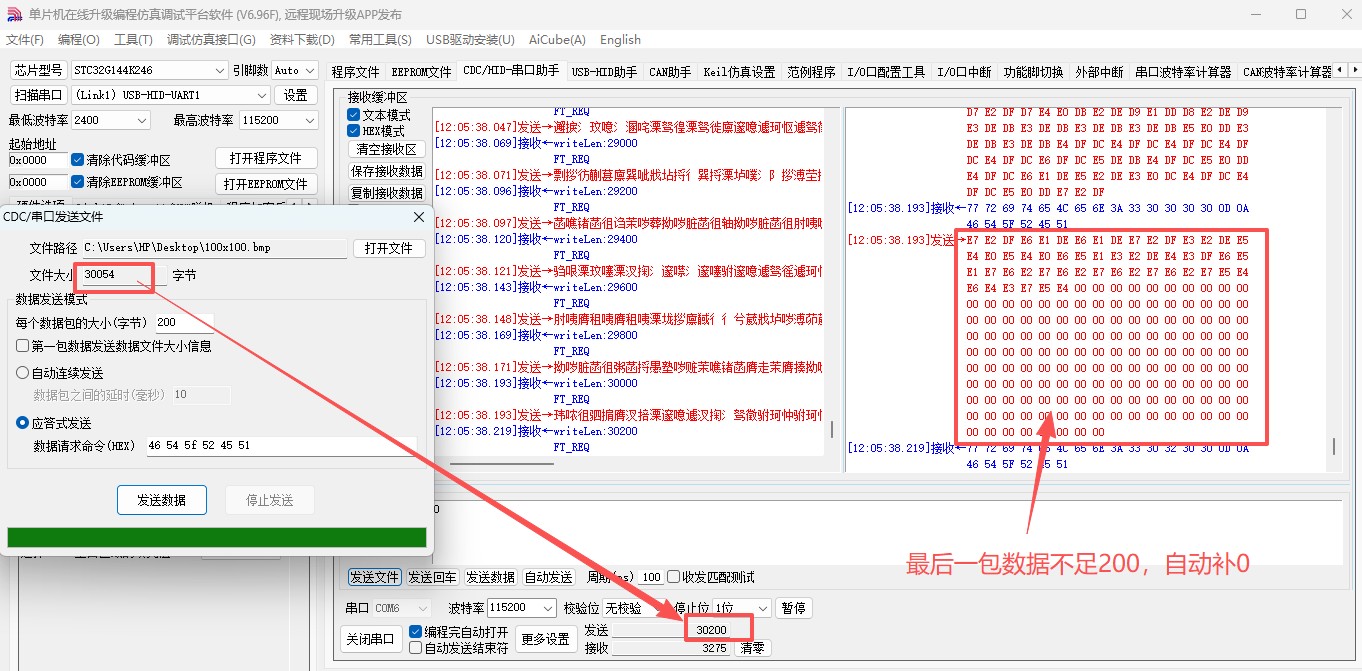Open the I/O口配置工具

pyautogui.click(x=885, y=71)
